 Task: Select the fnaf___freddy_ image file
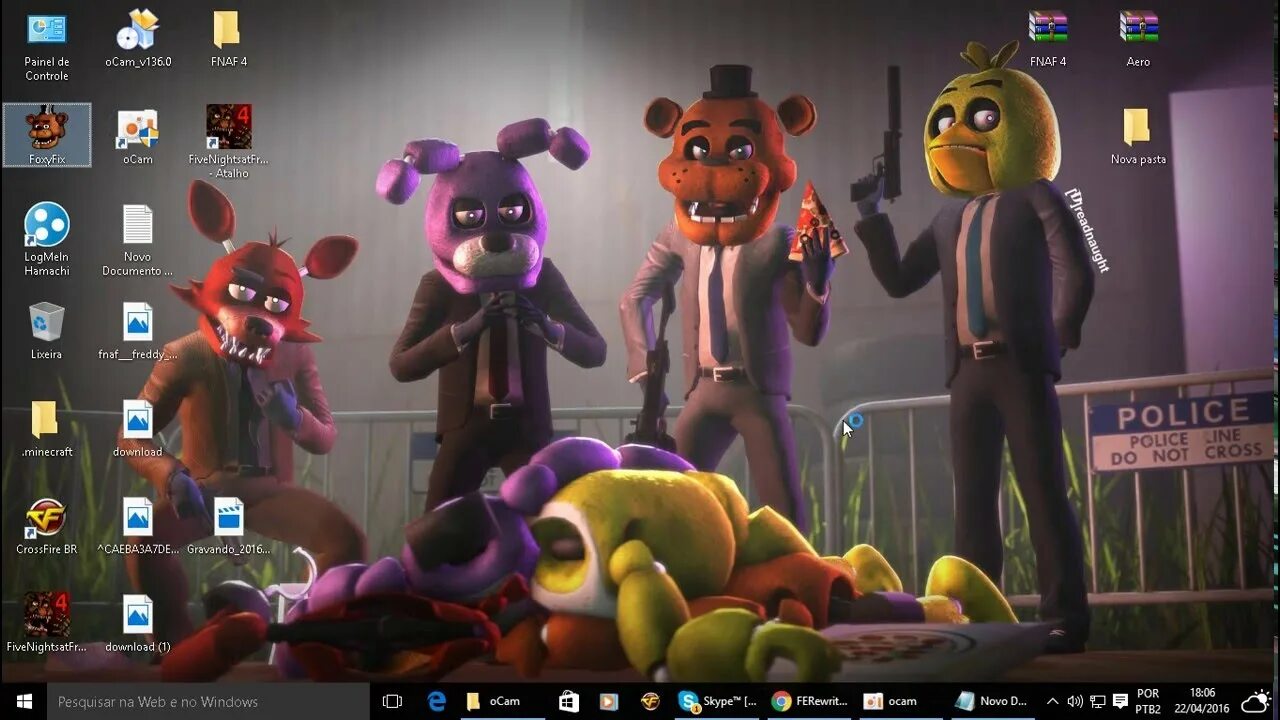click(138, 331)
